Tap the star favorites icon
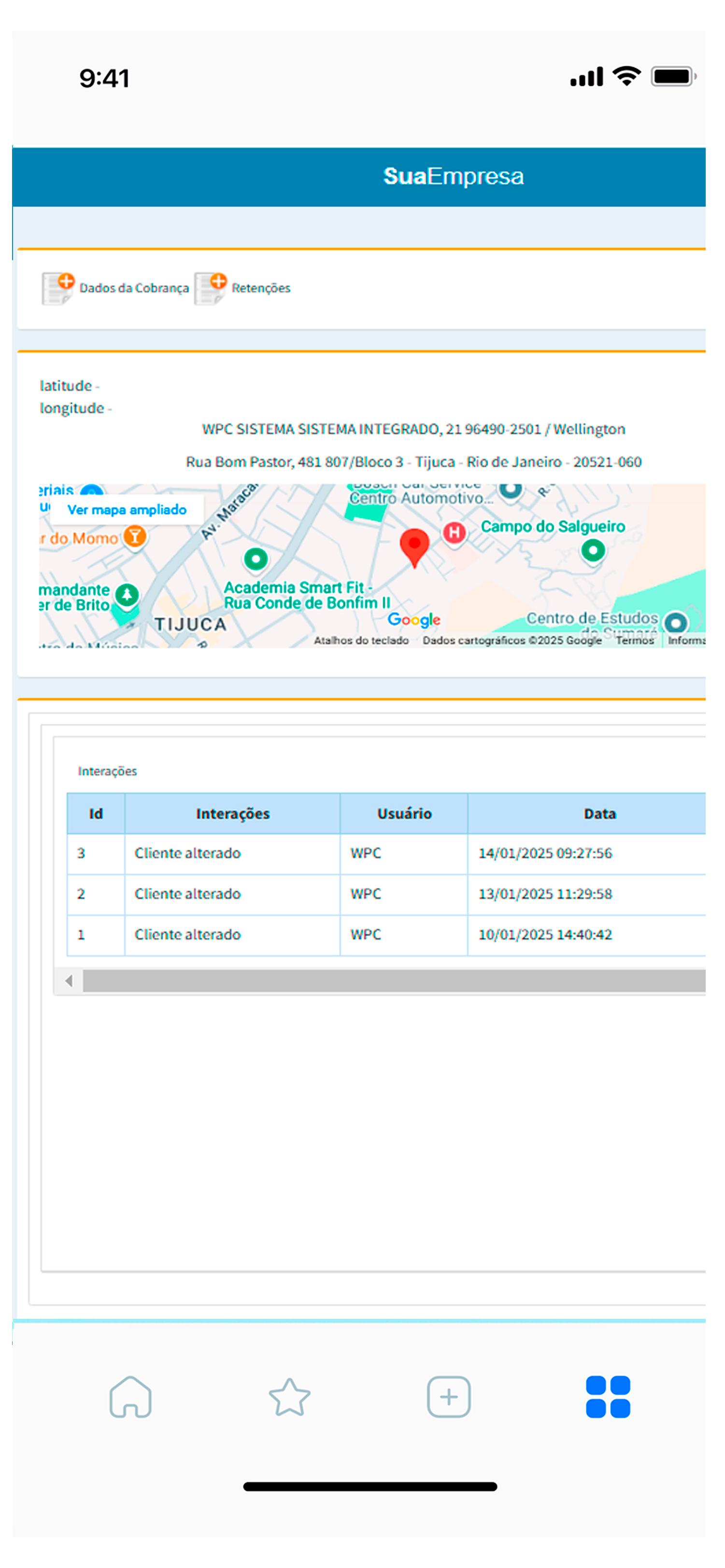 (x=289, y=1396)
